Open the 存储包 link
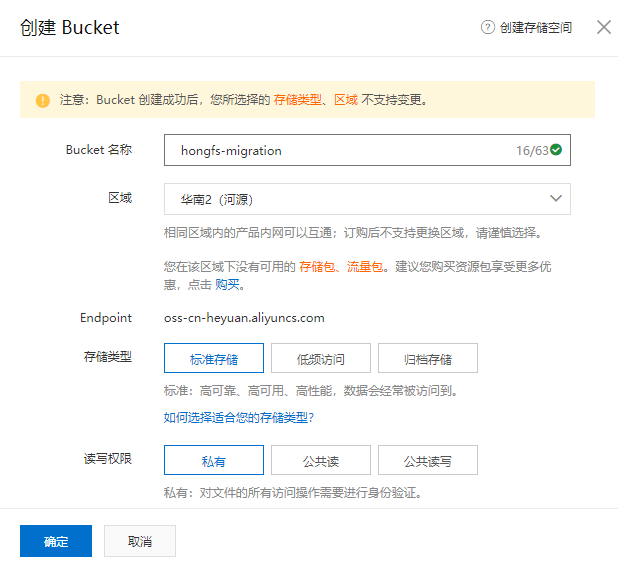 [x=316, y=266]
